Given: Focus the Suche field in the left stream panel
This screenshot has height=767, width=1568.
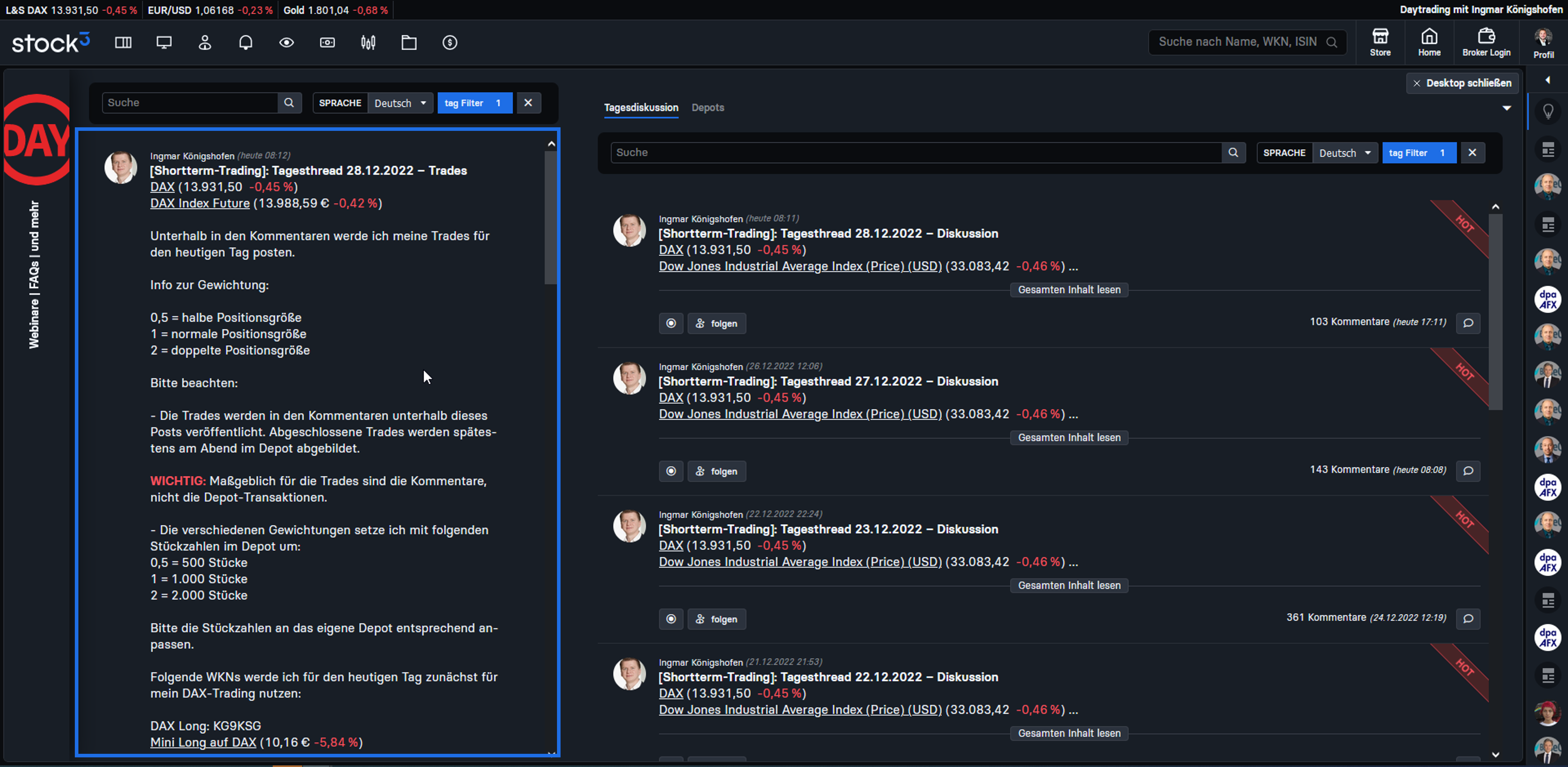Looking at the screenshot, I should (x=190, y=103).
